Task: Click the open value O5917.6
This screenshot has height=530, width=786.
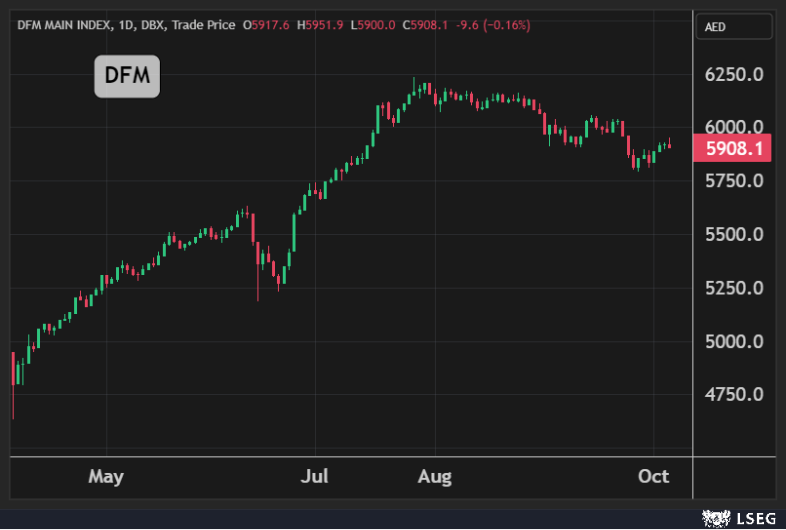Action: [267, 24]
